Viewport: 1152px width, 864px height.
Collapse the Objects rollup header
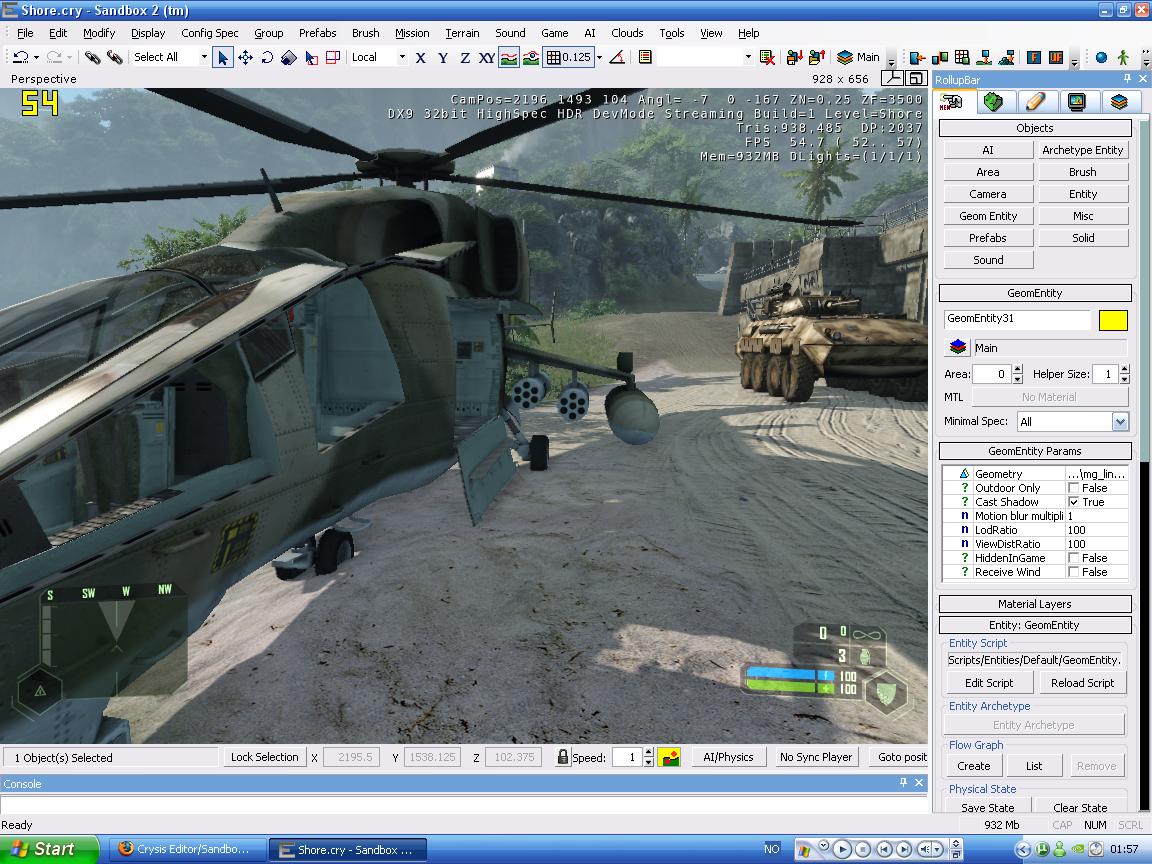click(x=1034, y=128)
